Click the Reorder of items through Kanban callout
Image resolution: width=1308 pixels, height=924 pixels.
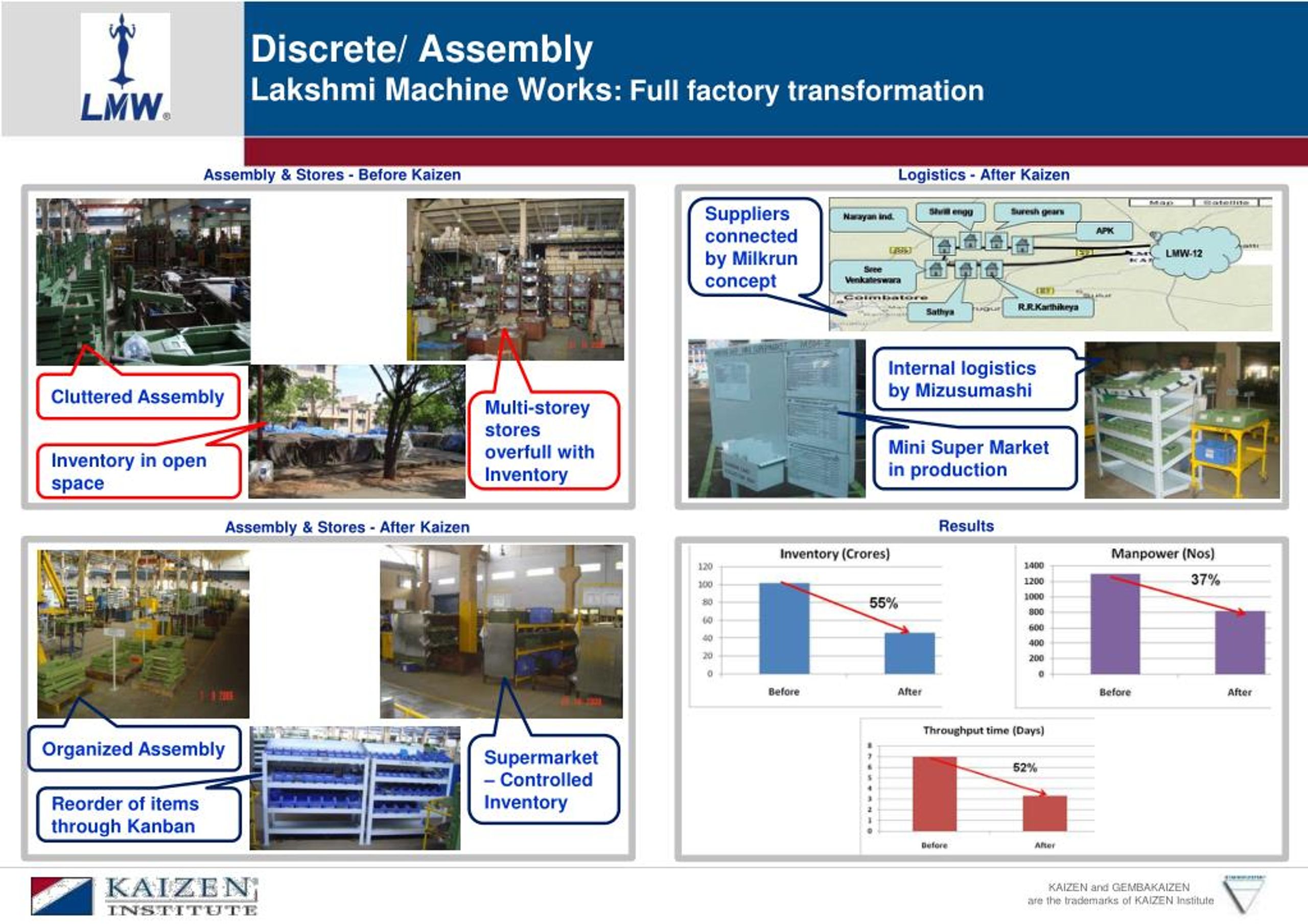[139, 815]
